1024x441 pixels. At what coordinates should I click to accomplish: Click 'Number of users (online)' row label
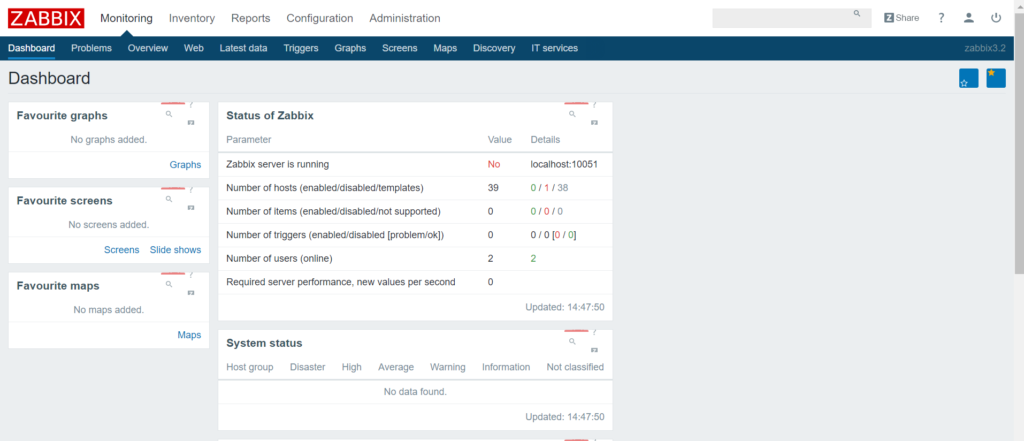280,259
